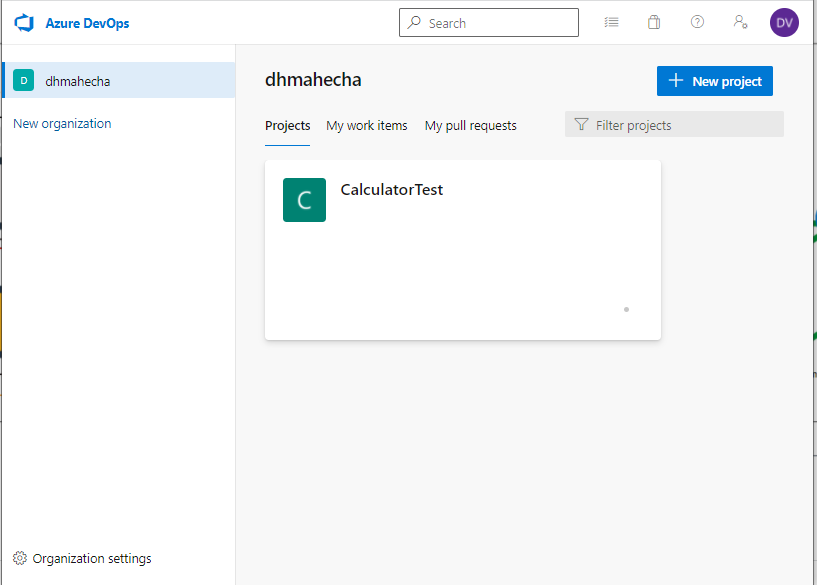
Task: Click the Filter projects field
Action: pos(674,125)
